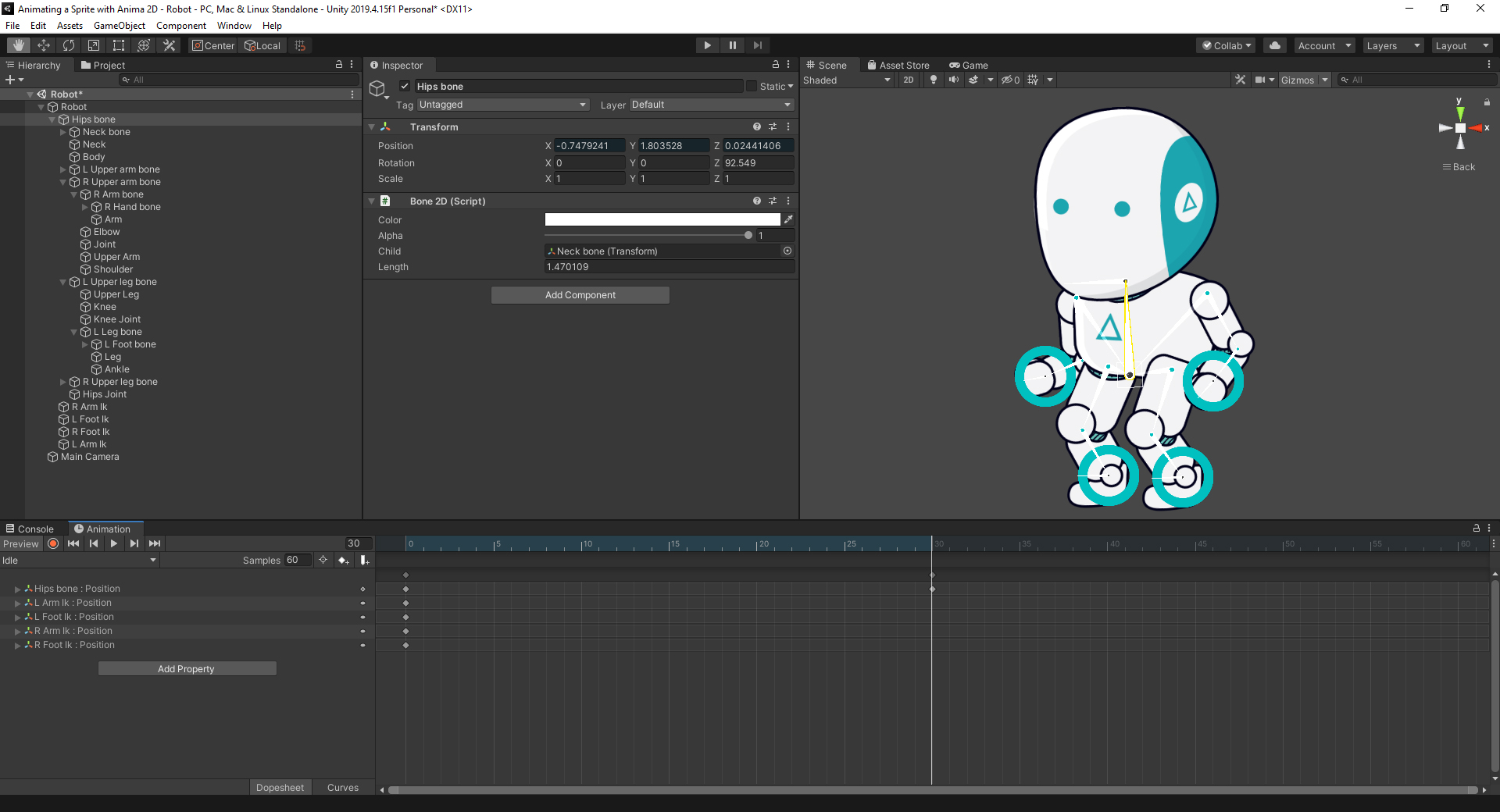This screenshot has height=812, width=1500.
Task: Select the Move tool
Action: click(x=44, y=45)
